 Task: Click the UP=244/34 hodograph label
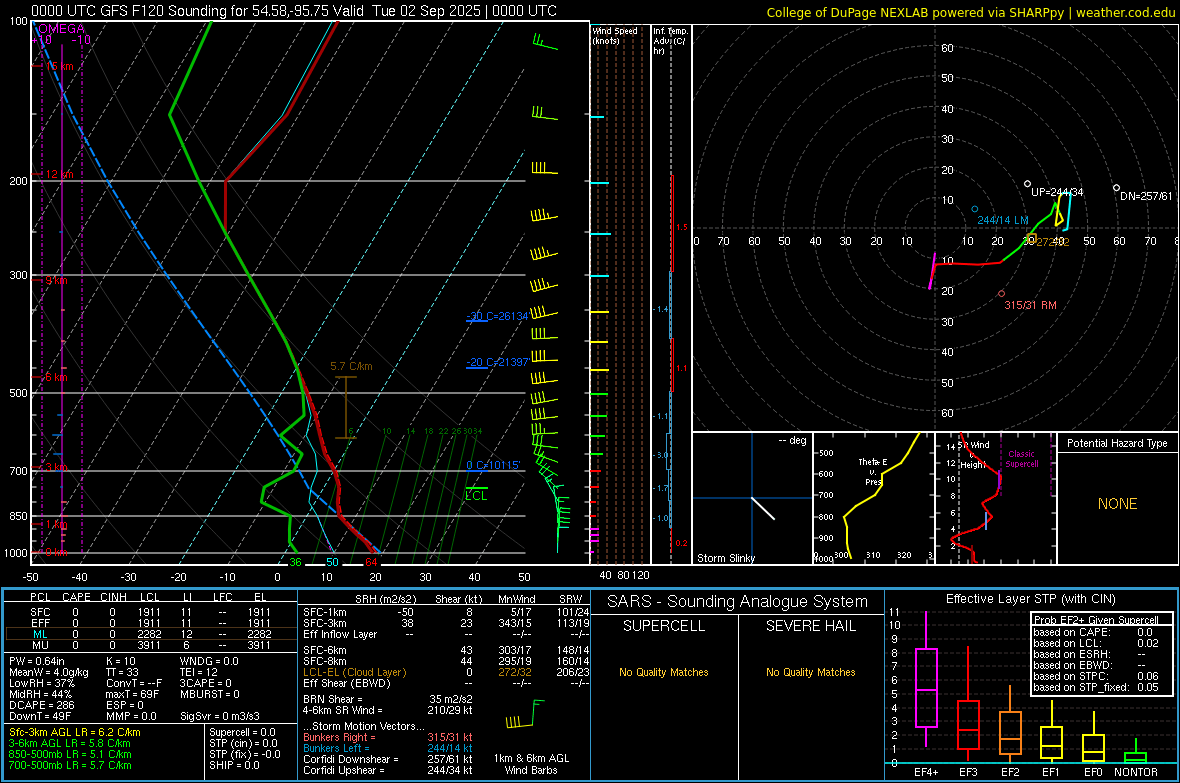coord(1057,192)
